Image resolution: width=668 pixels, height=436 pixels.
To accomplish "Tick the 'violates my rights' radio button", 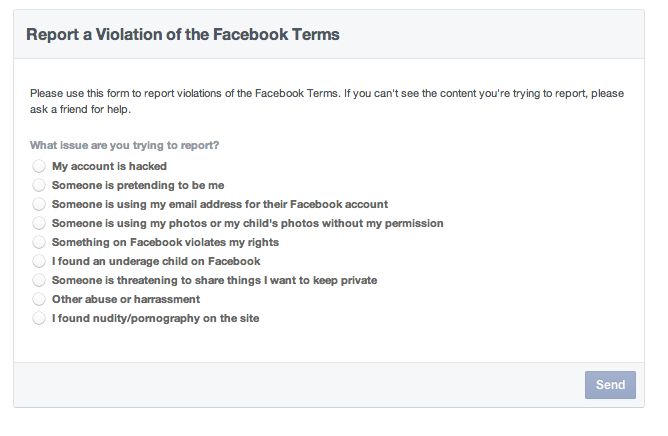I will (39, 242).
